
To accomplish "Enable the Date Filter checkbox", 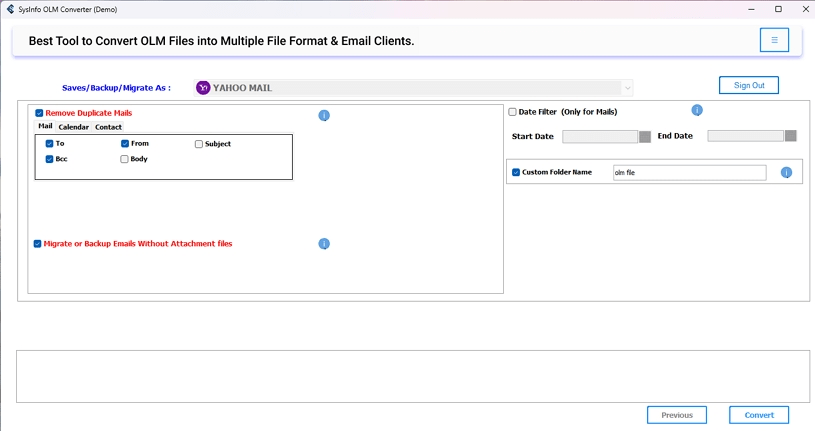I will (512, 112).
